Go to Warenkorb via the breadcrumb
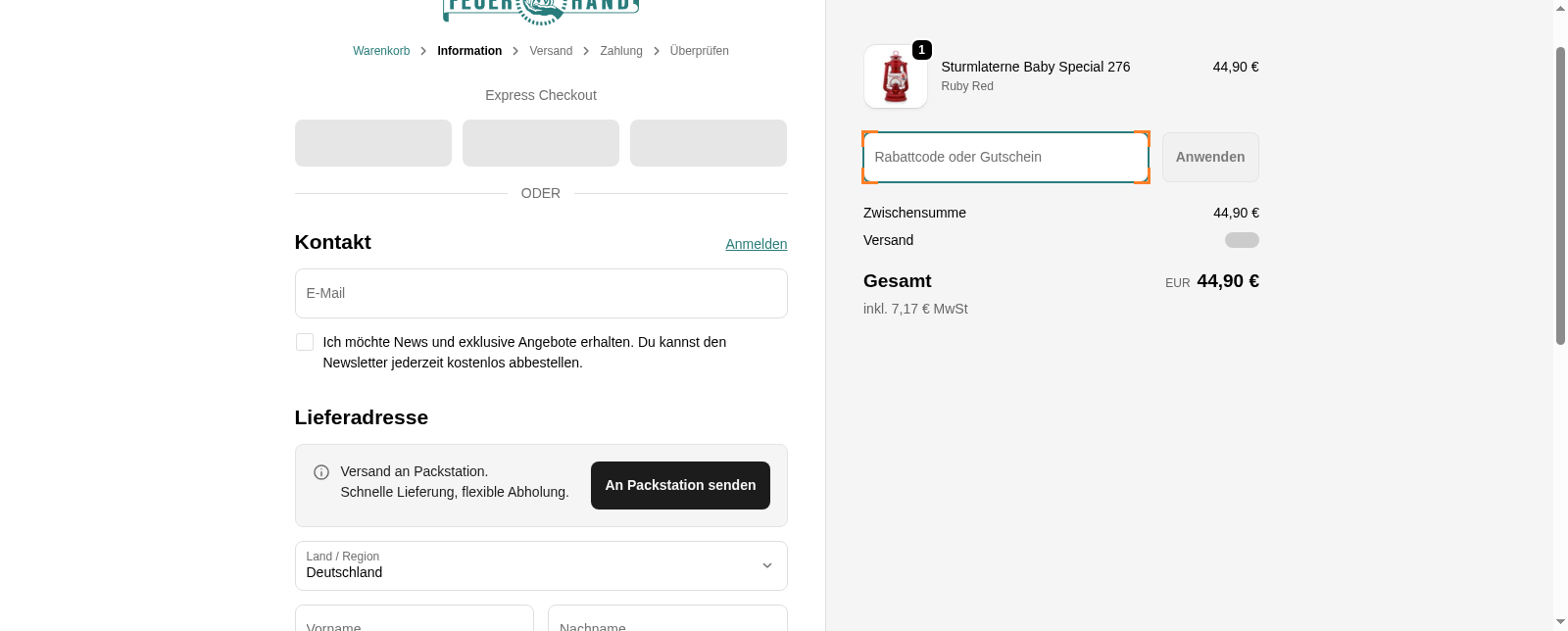This screenshot has height=631, width=1568. tap(381, 50)
